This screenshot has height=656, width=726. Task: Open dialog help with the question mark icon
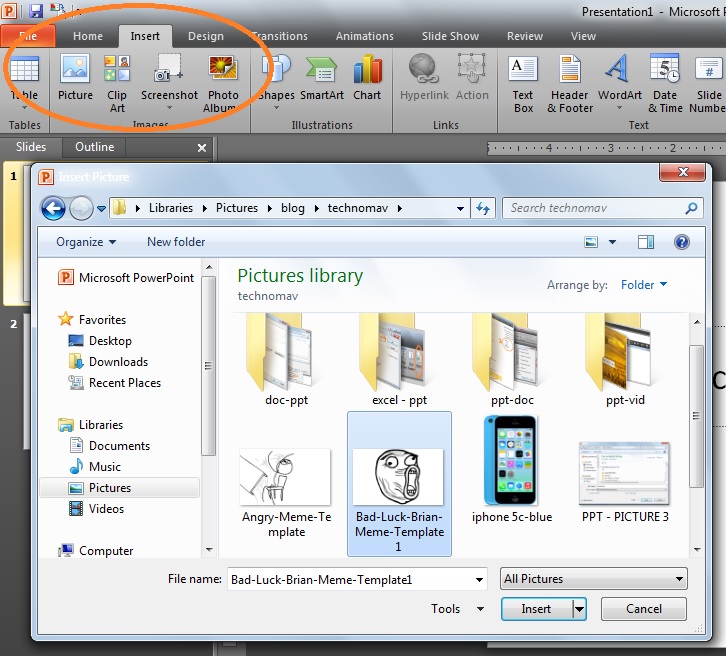[682, 242]
